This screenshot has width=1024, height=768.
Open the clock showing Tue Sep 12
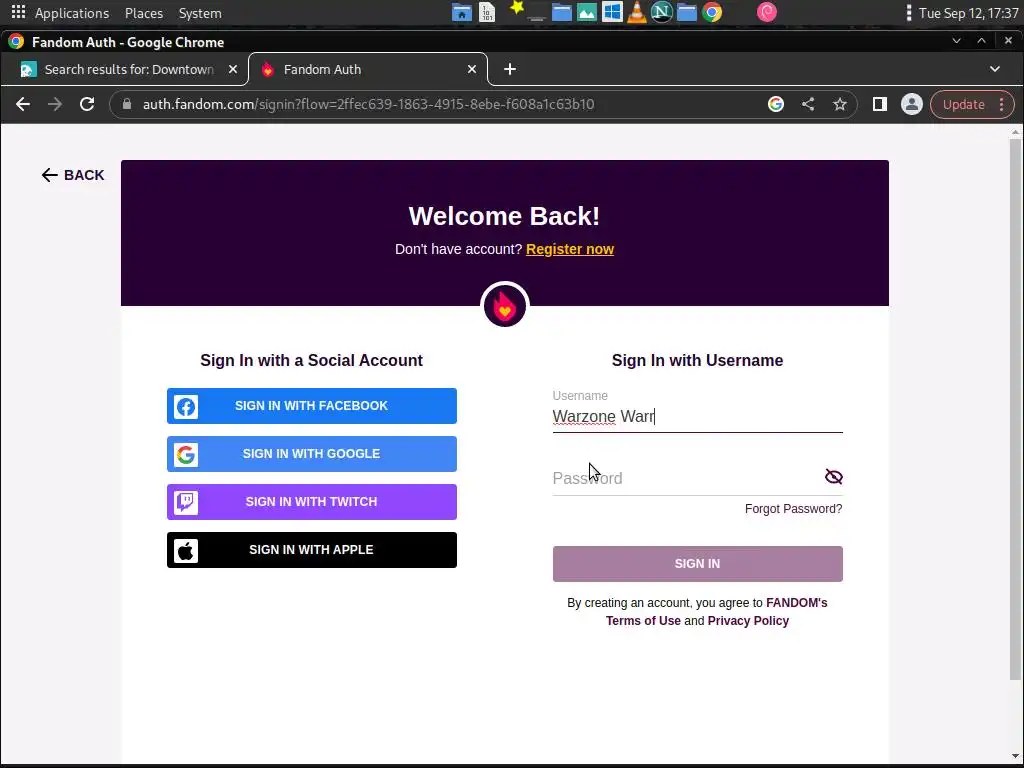[968, 13]
